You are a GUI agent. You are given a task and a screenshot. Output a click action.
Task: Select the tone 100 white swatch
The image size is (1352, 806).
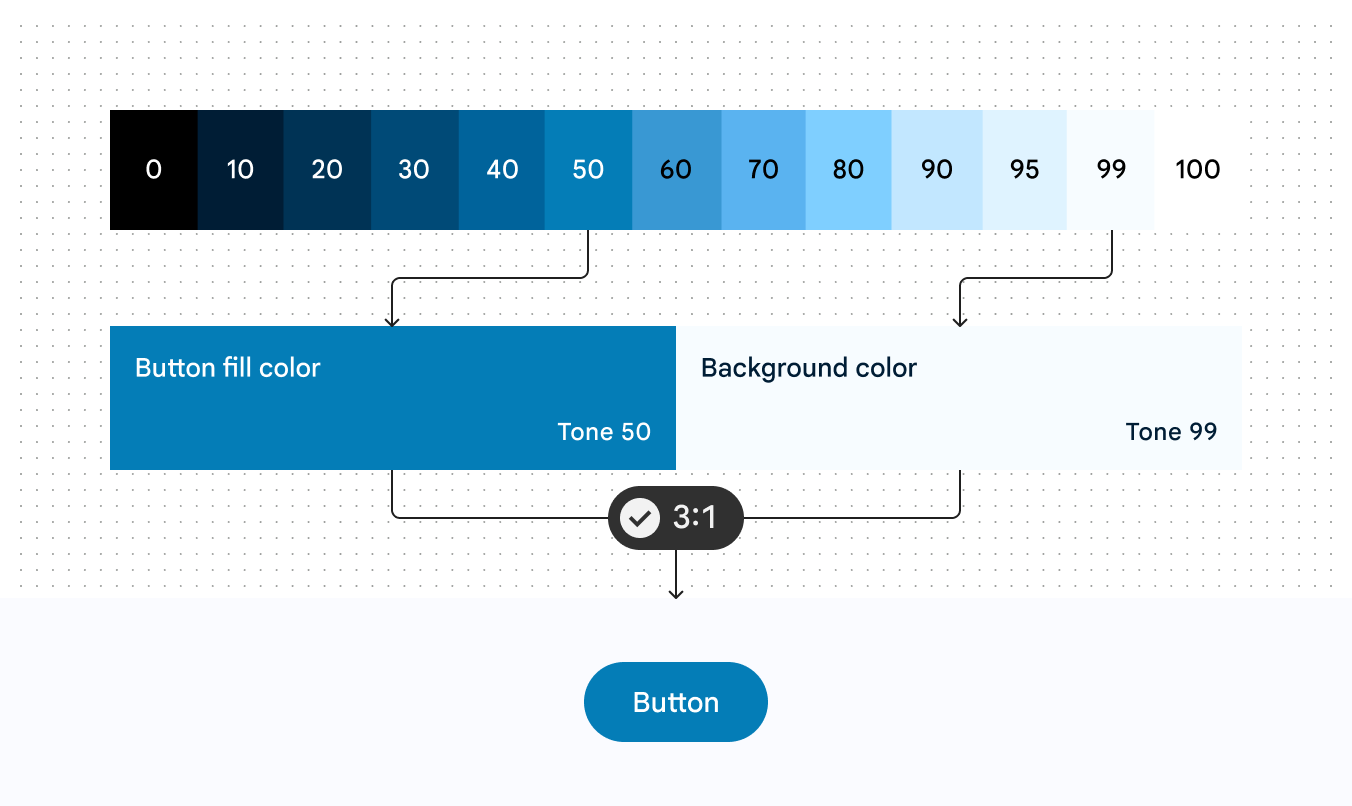pos(1198,170)
